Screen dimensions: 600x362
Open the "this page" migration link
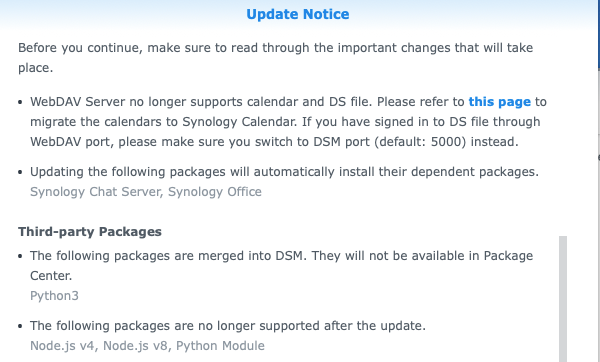(499, 102)
